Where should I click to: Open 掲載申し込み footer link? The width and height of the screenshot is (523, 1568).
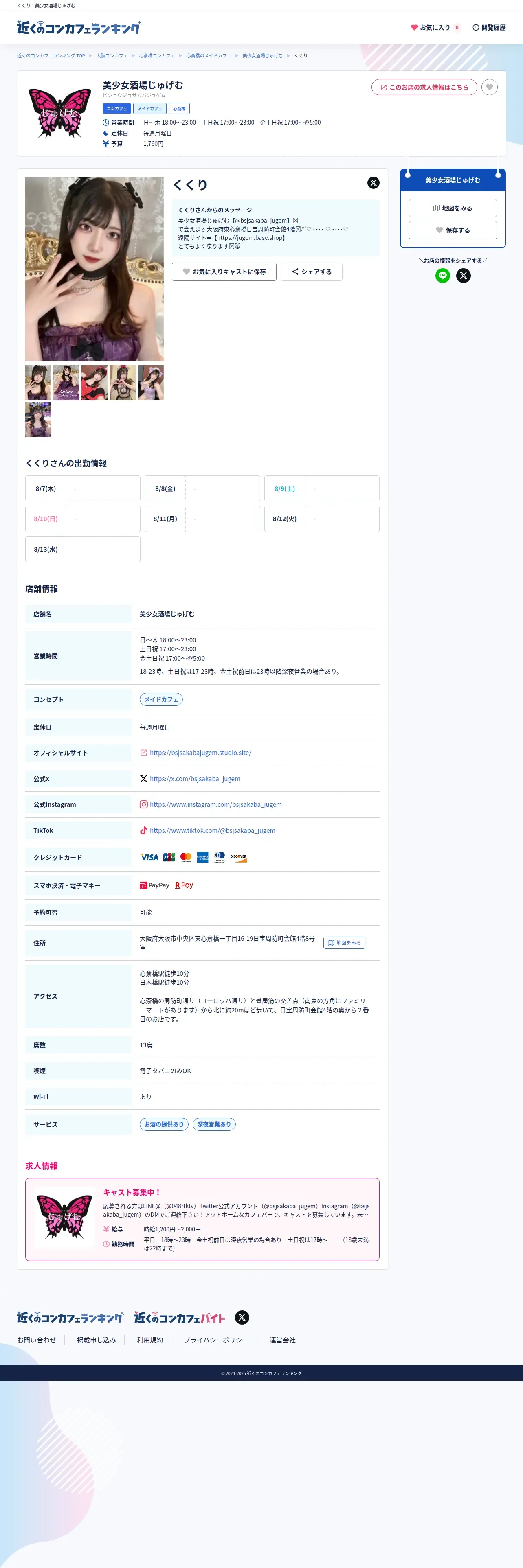[96, 1340]
